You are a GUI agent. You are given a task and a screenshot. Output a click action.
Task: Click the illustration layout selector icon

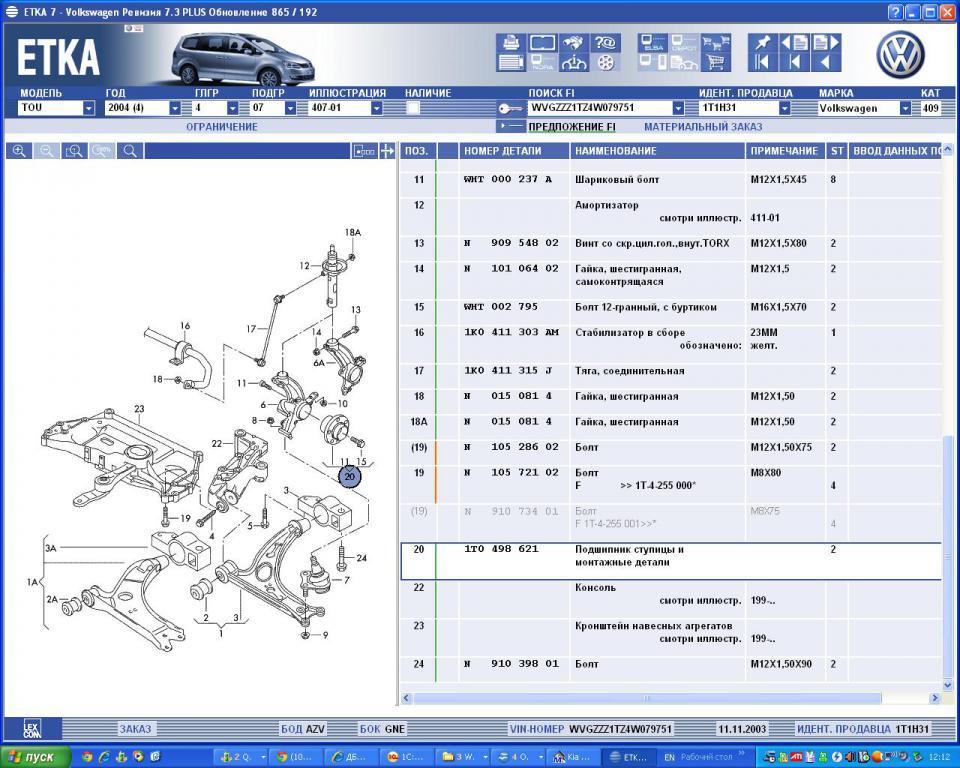[x=364, y=151]
